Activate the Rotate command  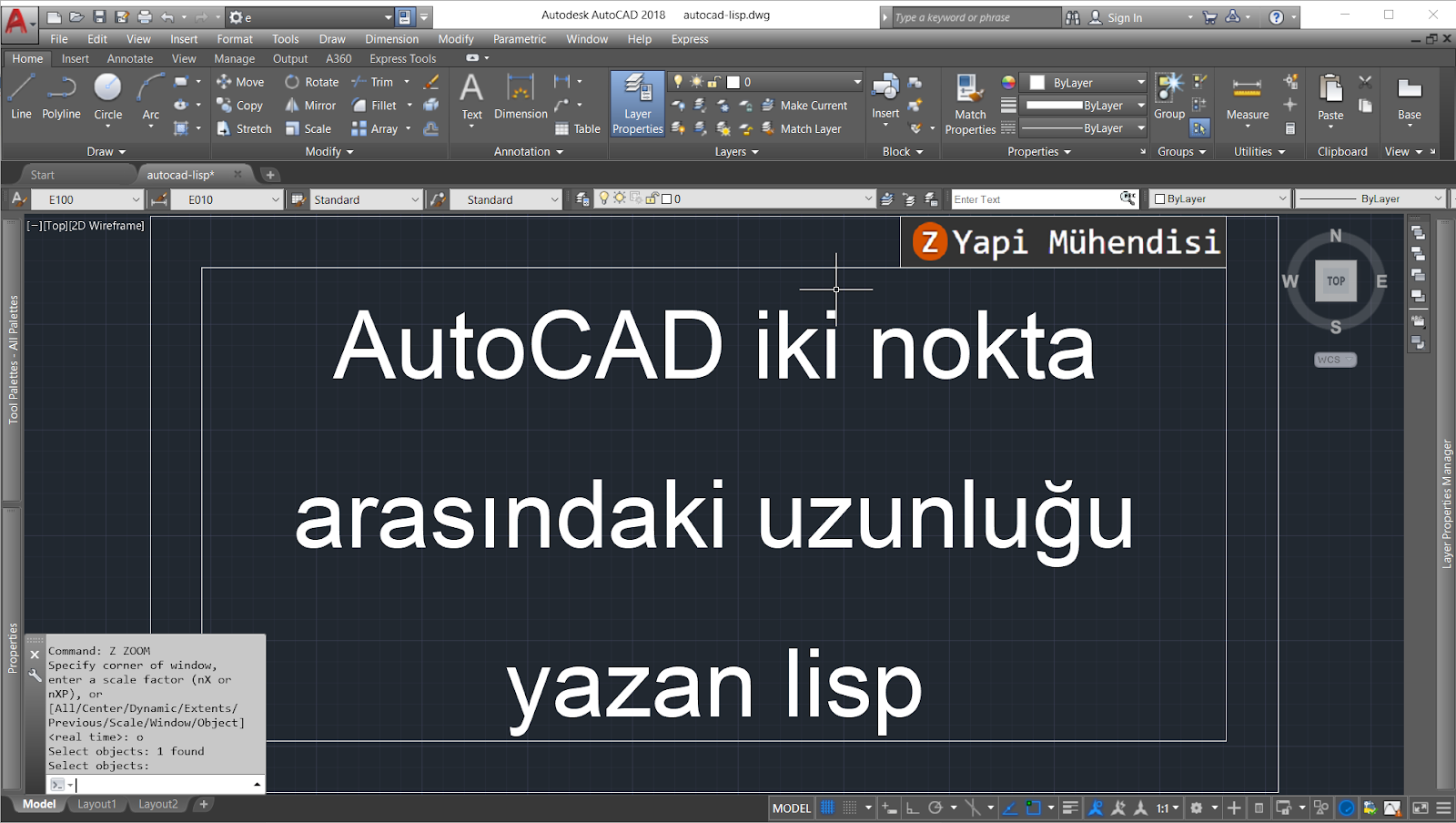(311, 82)
